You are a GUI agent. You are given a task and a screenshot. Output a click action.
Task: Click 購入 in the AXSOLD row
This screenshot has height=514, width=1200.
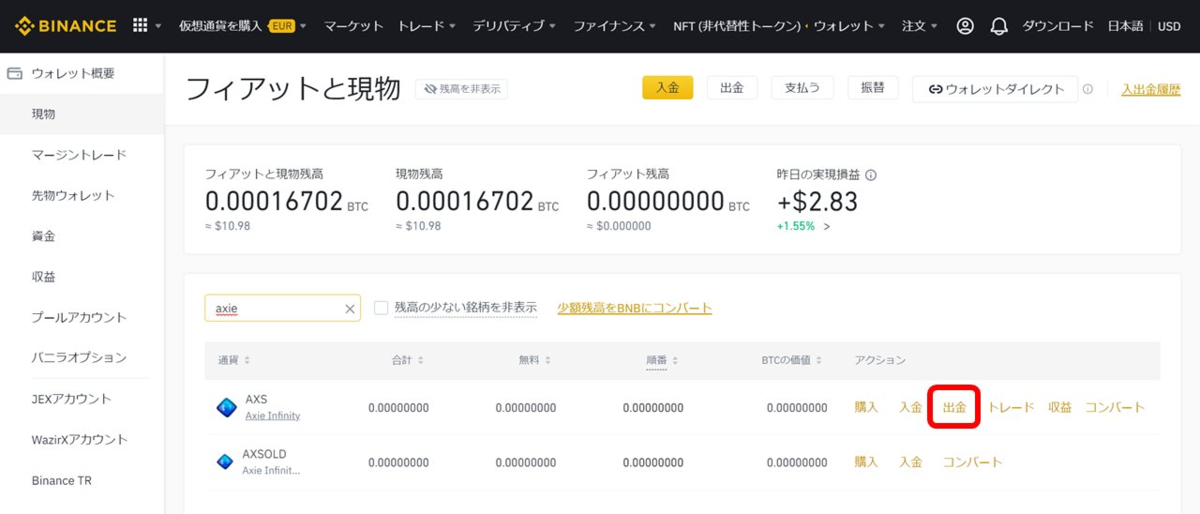click(x=866, y=462)
